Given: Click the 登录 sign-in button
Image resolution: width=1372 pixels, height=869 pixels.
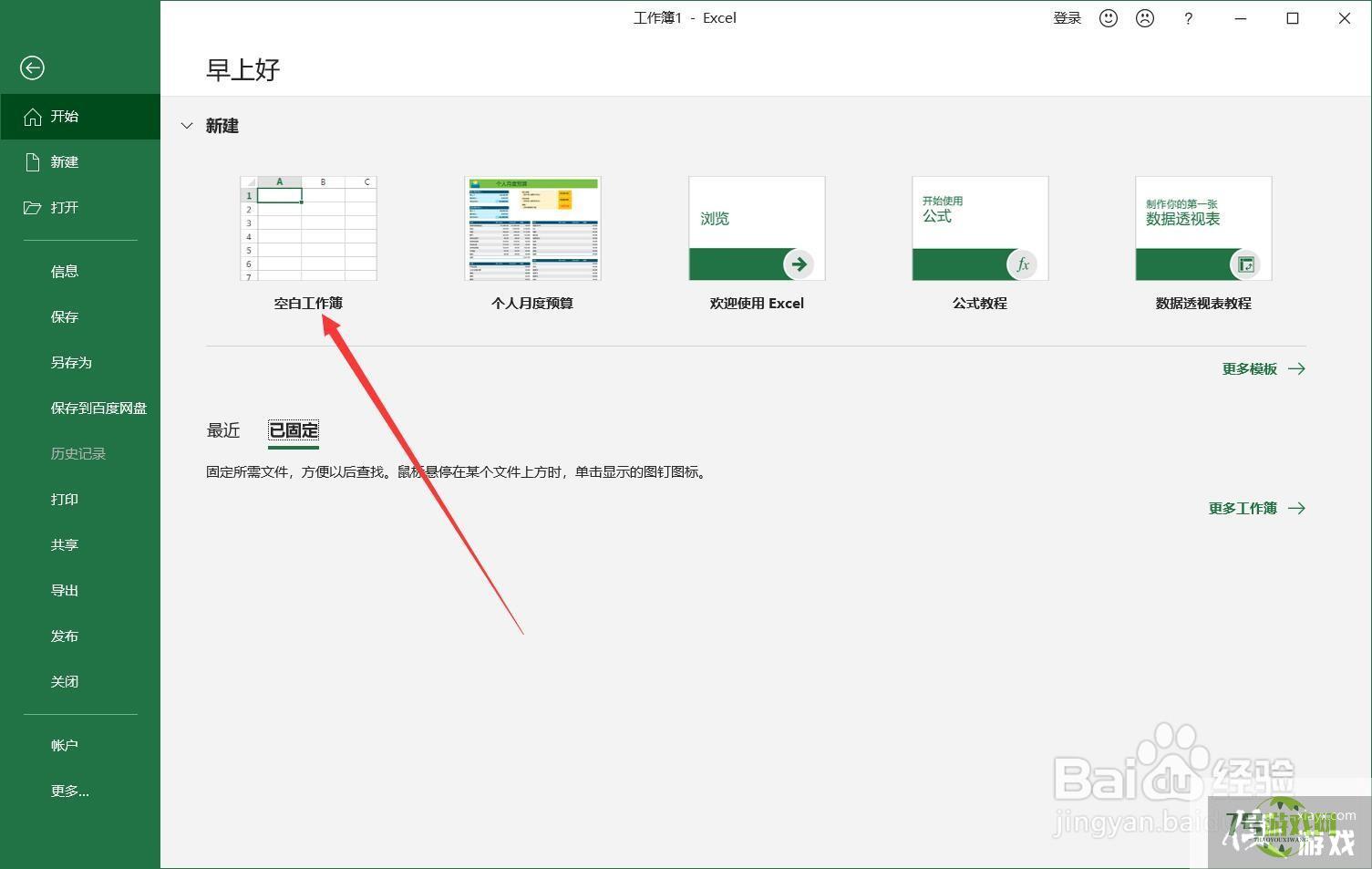Looking at the screenshot, I should tap(1068, 18).
